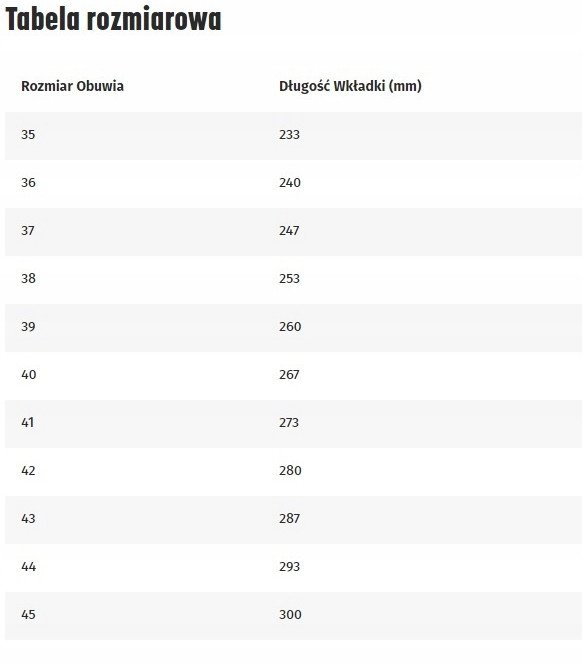The image size is (582, 665).
Task: Click the Tabela rozmiarowa heading
Action: click(113, 20)
